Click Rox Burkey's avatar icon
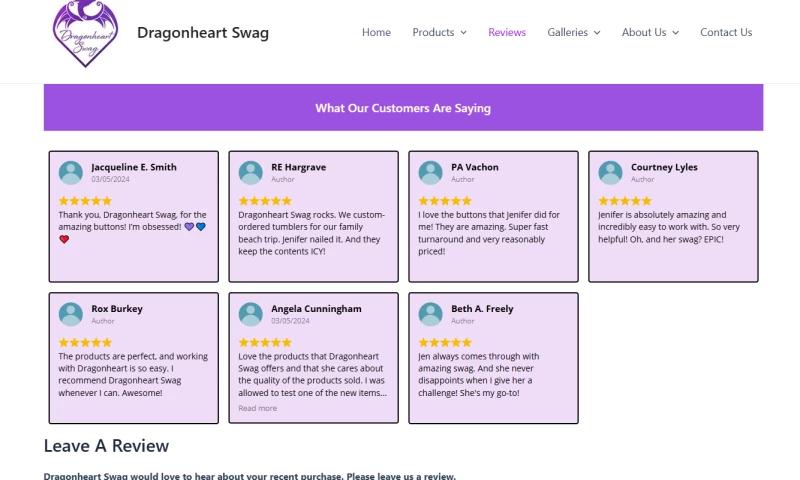The height and width of the screenshot is (480, 800). [x=71, y=314]
